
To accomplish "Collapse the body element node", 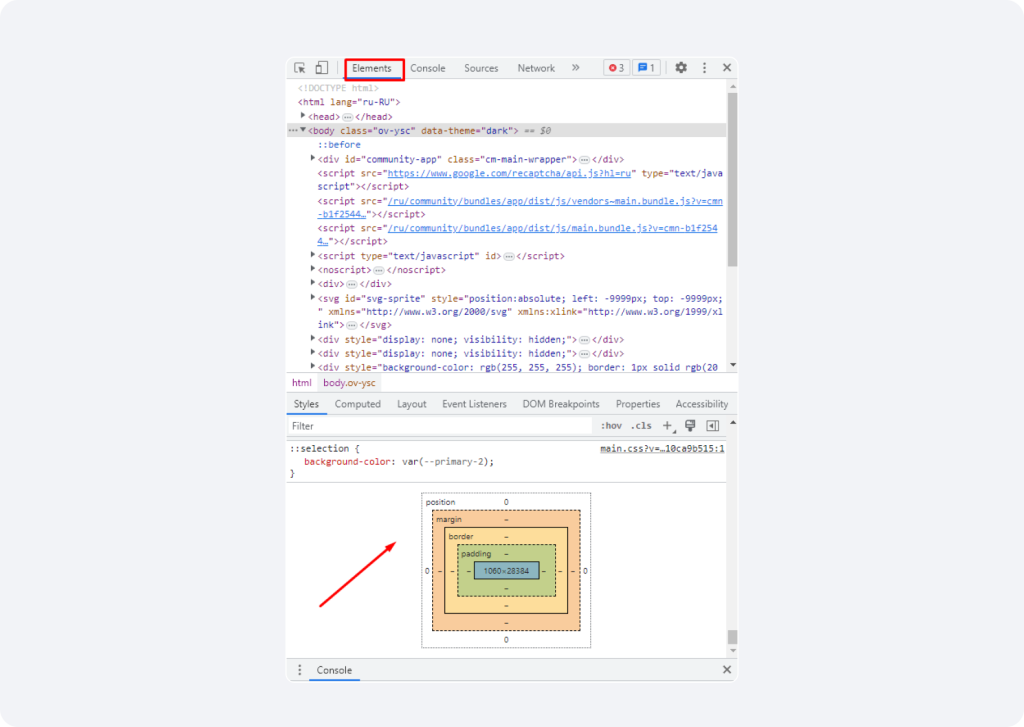I will tap(303, 130).
